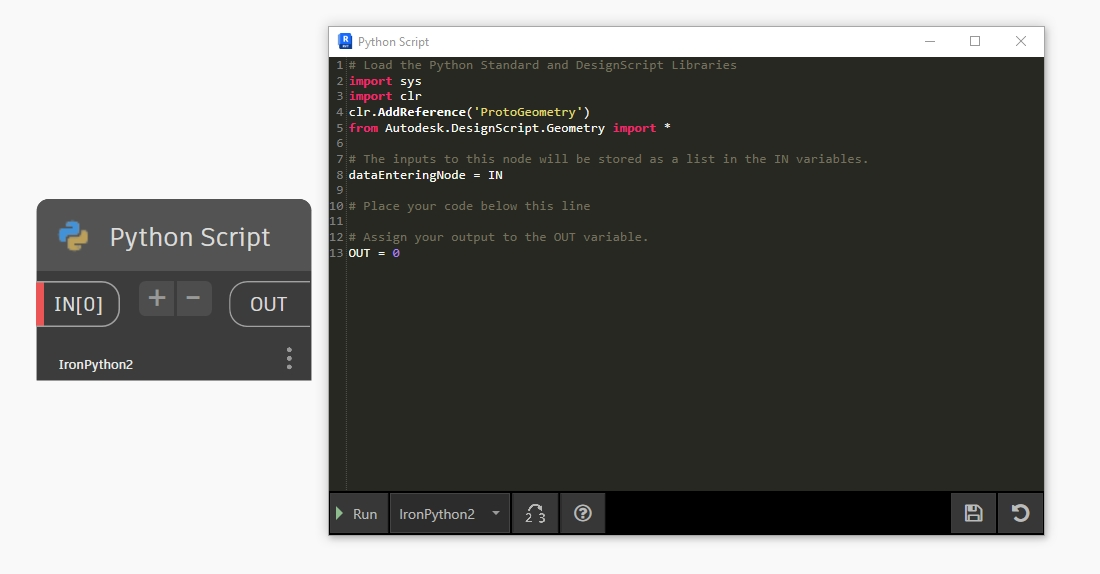Click the 'from Autodesk.DesignScript.Geometry' line

(x=509, y=128)
